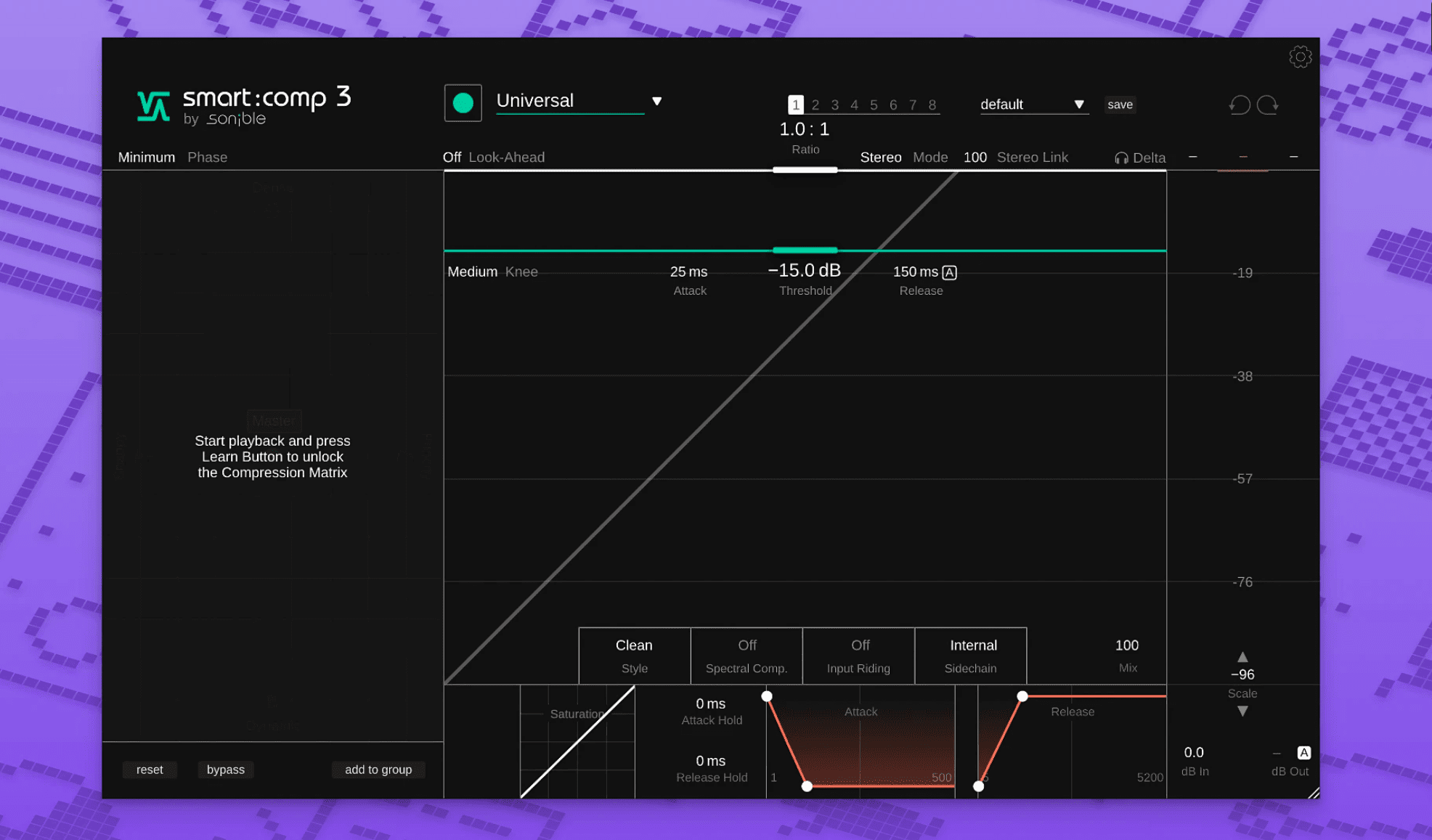Click add to group button
1432x840 pixels.
[378, 770]
